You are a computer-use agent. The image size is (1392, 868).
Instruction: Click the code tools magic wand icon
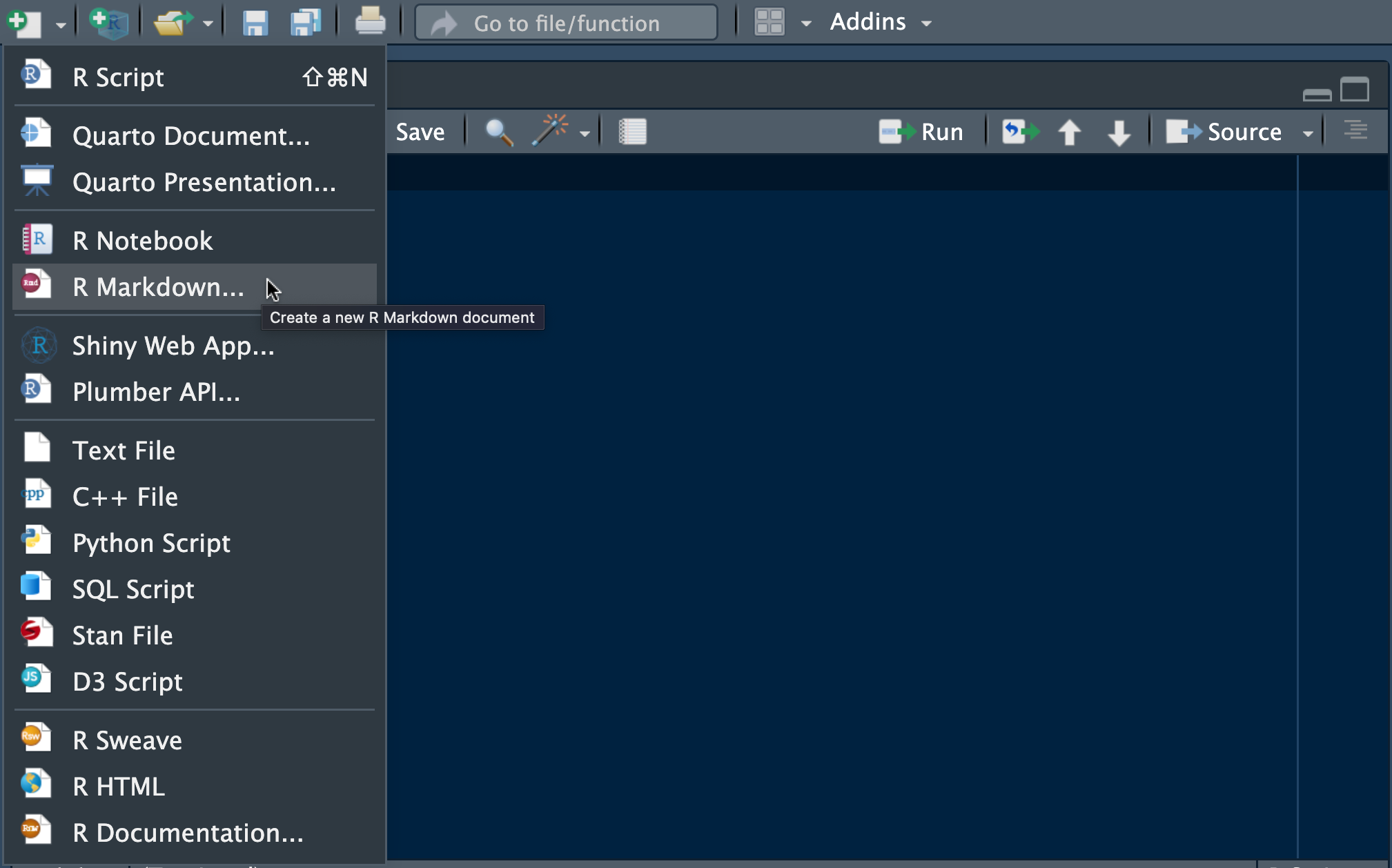tap(550, 131)
